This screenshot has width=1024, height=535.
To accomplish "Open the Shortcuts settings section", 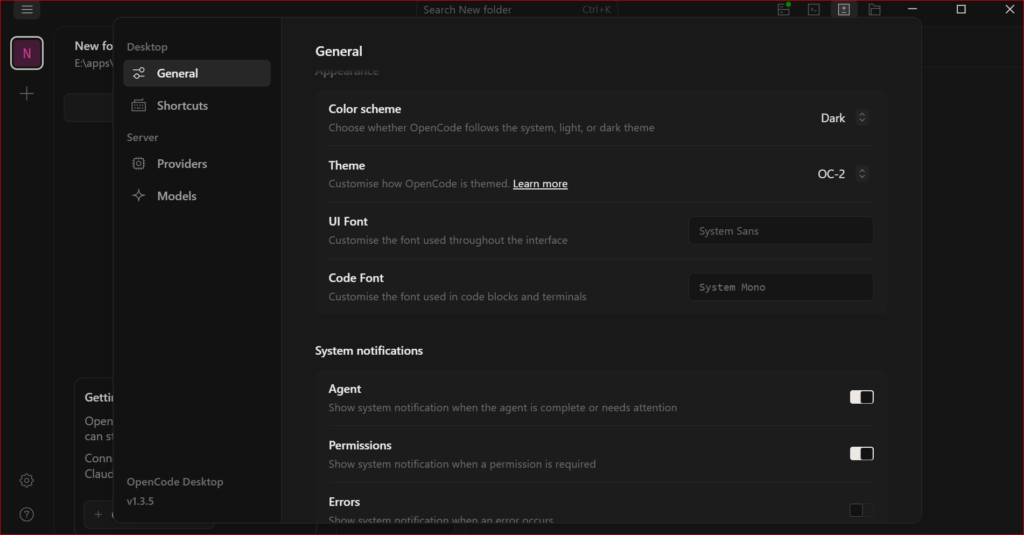I will coord(182,106).
